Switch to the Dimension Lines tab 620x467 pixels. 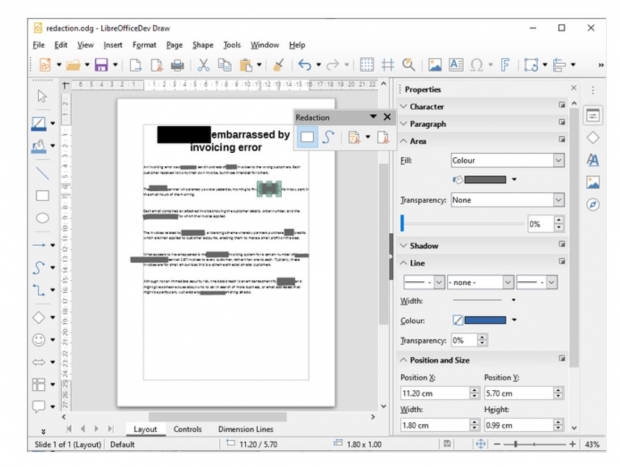[247, 429]
